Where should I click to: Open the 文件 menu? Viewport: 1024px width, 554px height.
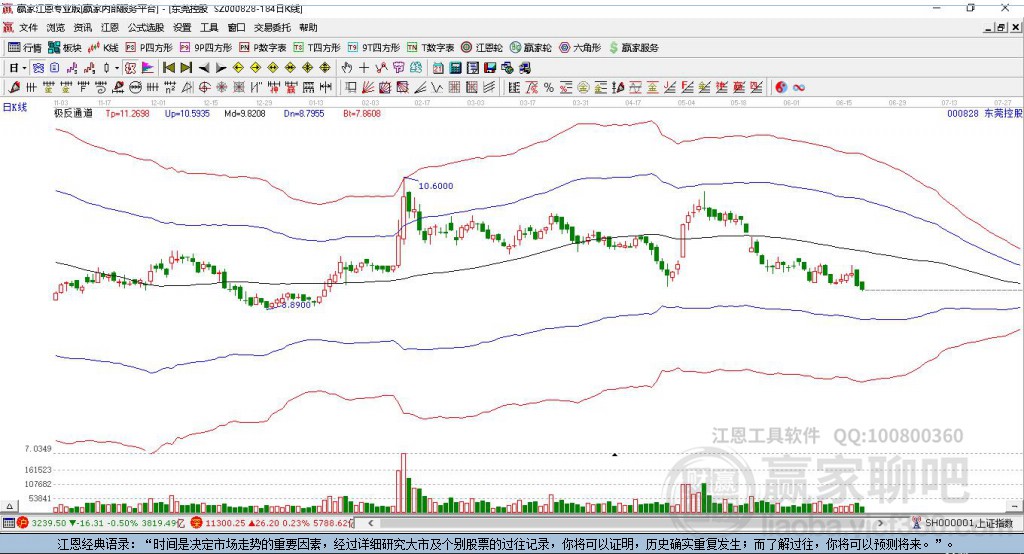[x=28, y=27]
